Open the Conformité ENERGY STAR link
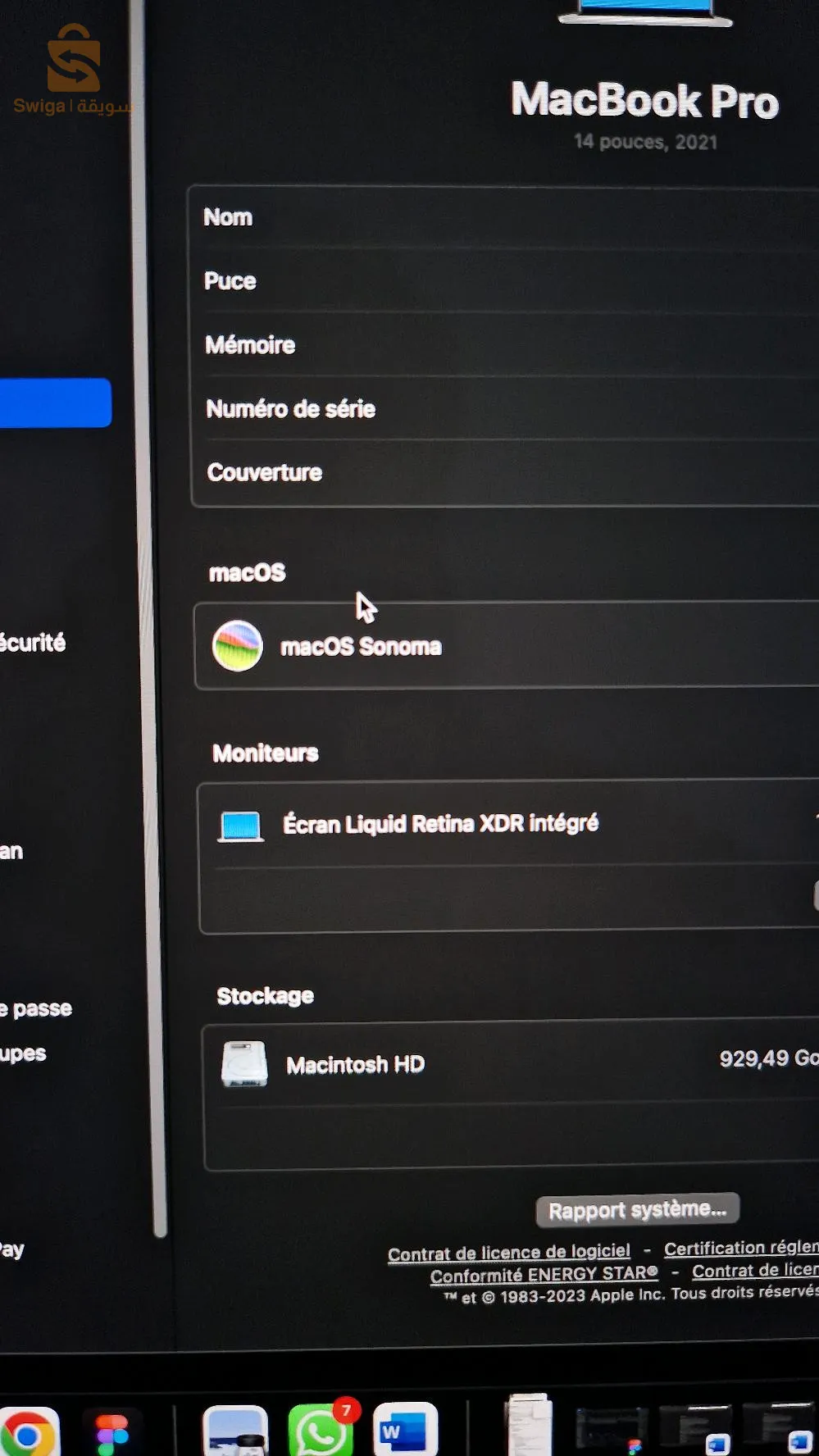The height and width of the screenshot is (1456, 819). (x=544, y=1275)
